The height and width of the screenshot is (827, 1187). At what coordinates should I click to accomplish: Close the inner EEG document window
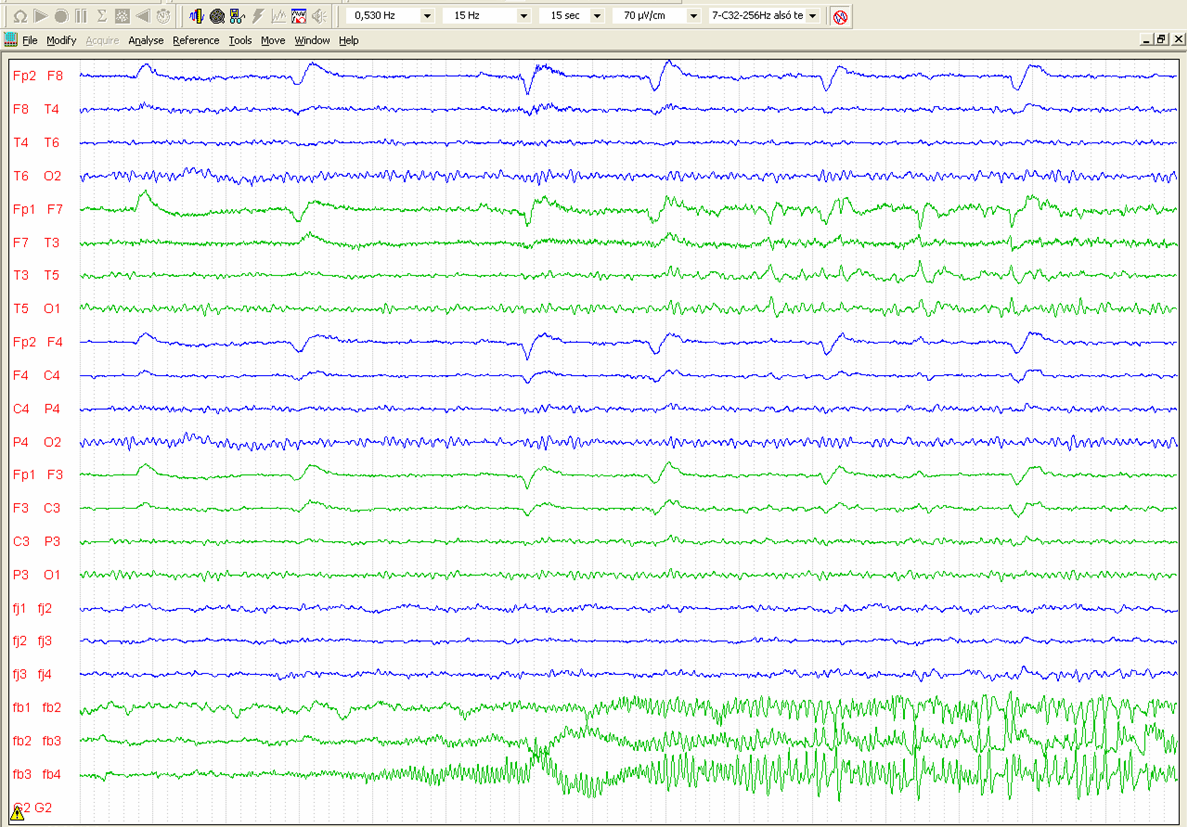click(x=1177, y=39)
